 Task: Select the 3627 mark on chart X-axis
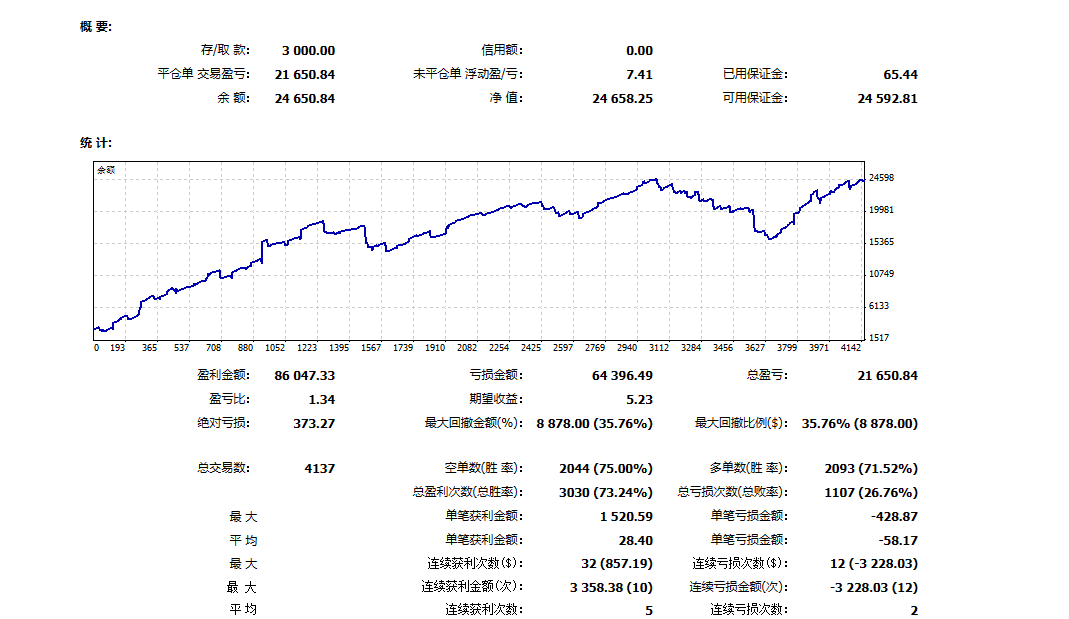pos(755,348)
